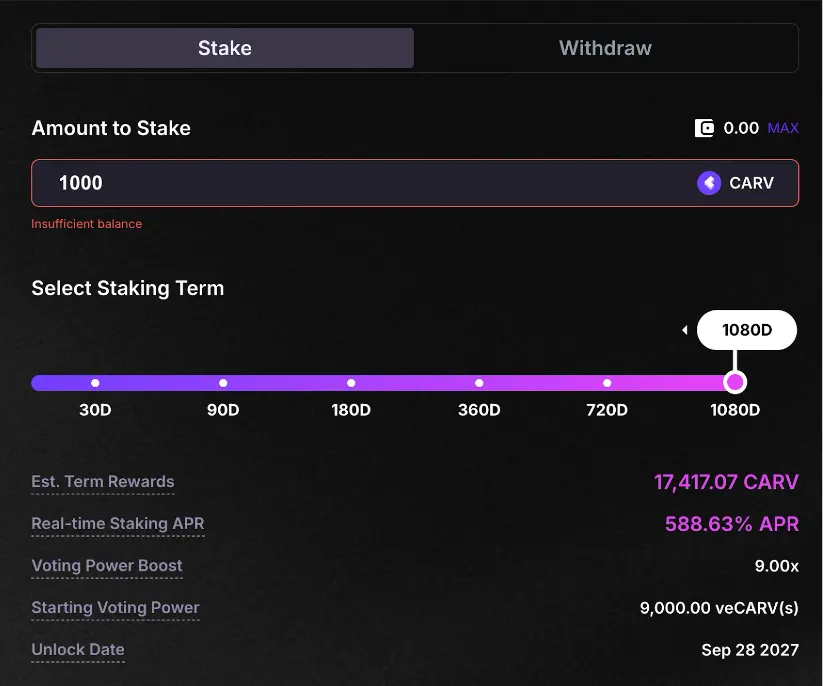
Task: Switch to the Stake tab
Action: coord(224,48)
